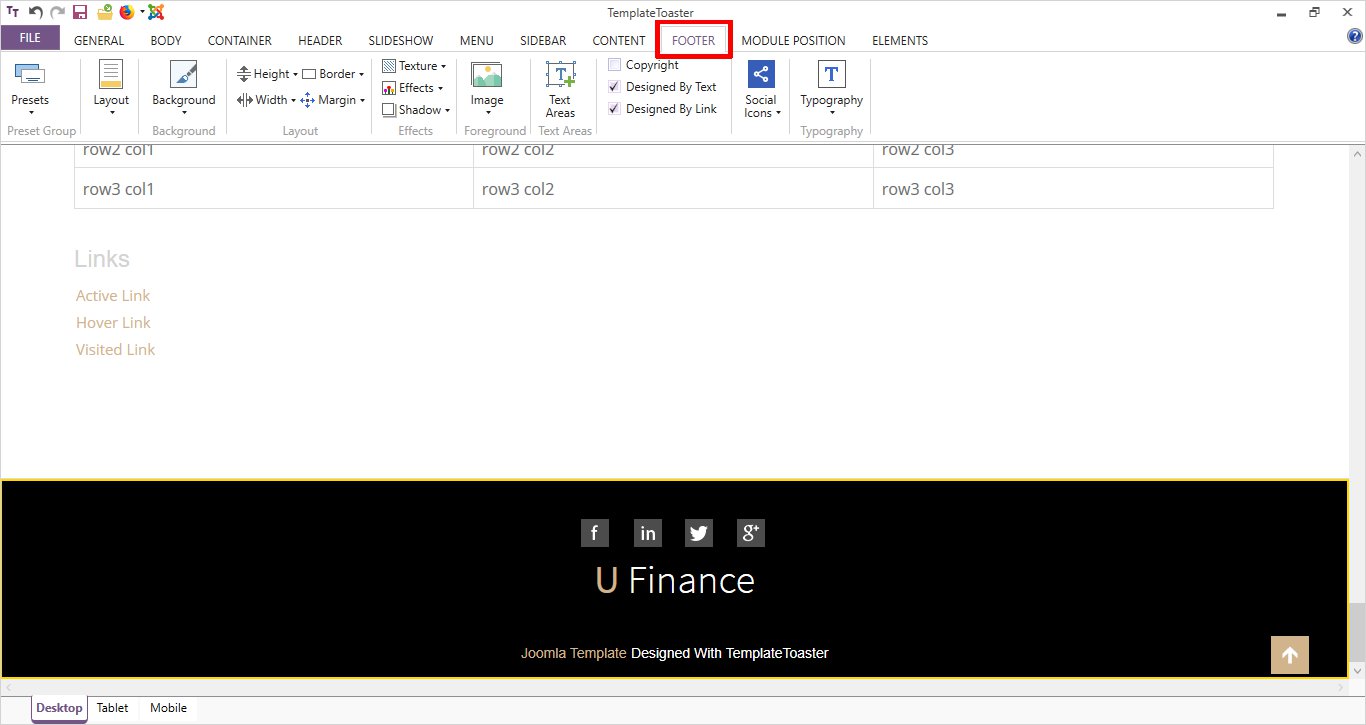Open the Margin dropdown
This screenshot has width=1366, height=725.
[334, 100]
